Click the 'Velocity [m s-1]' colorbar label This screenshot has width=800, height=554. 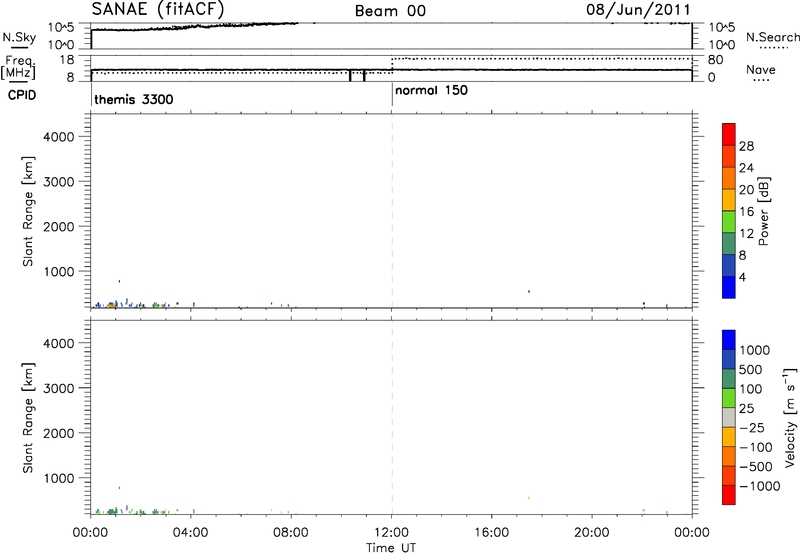[790, 417]
